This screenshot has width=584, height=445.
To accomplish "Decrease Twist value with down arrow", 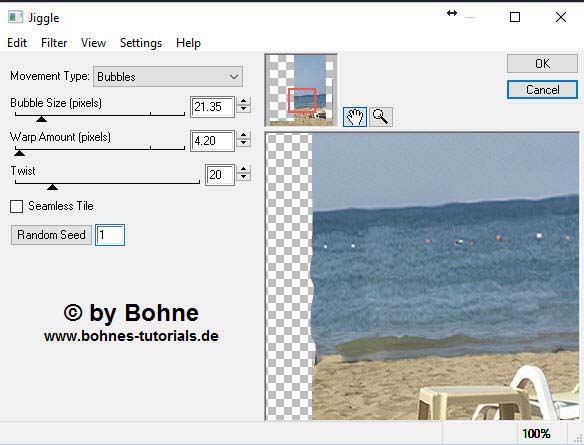I will [x=244, y=177].
